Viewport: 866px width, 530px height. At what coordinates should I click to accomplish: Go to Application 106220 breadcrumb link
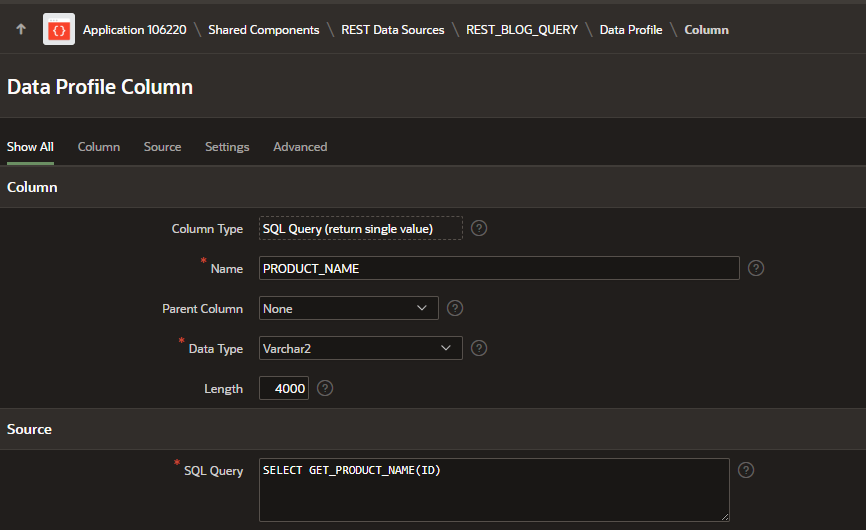pos(134,30)
